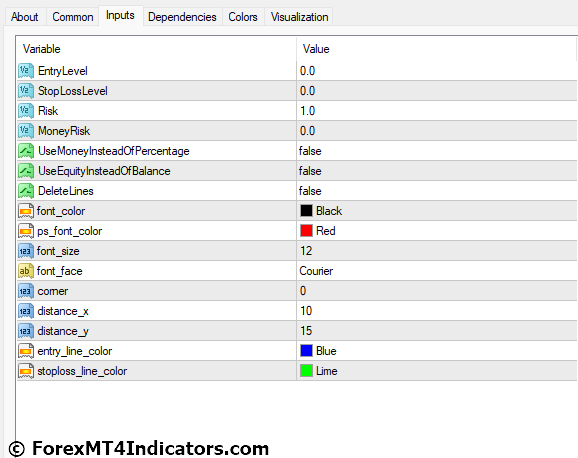Screen dimensions: 578x458
Task: Click the font_size integer icon
Action: tap(26, 251)
